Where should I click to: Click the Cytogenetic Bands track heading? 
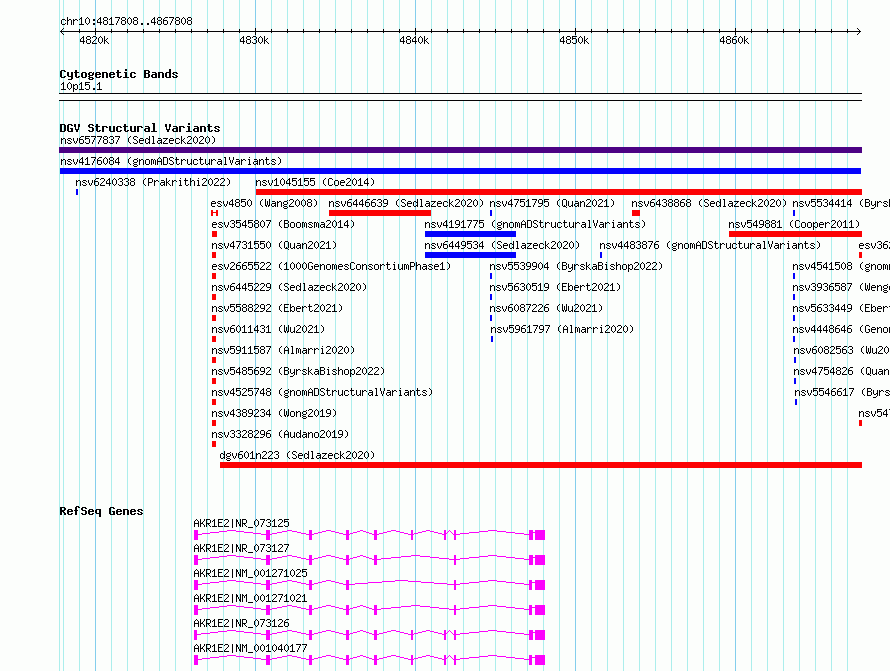click(119, 74)
